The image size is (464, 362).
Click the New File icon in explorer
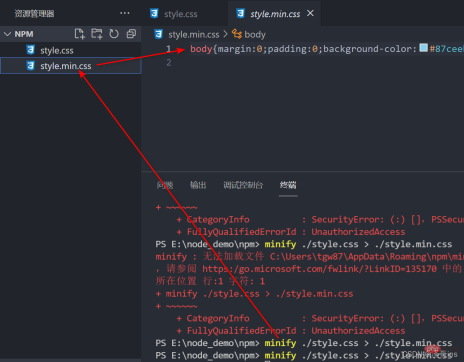coord(80,34)
